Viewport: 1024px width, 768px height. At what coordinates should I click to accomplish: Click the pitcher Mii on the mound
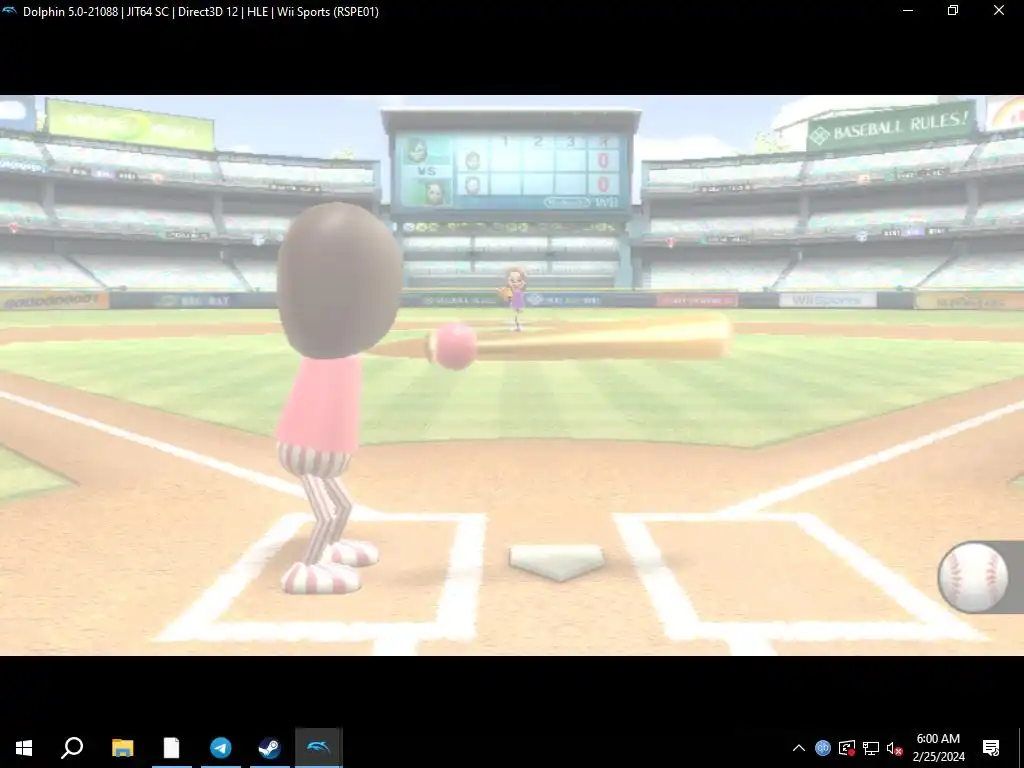click(515, 298)
